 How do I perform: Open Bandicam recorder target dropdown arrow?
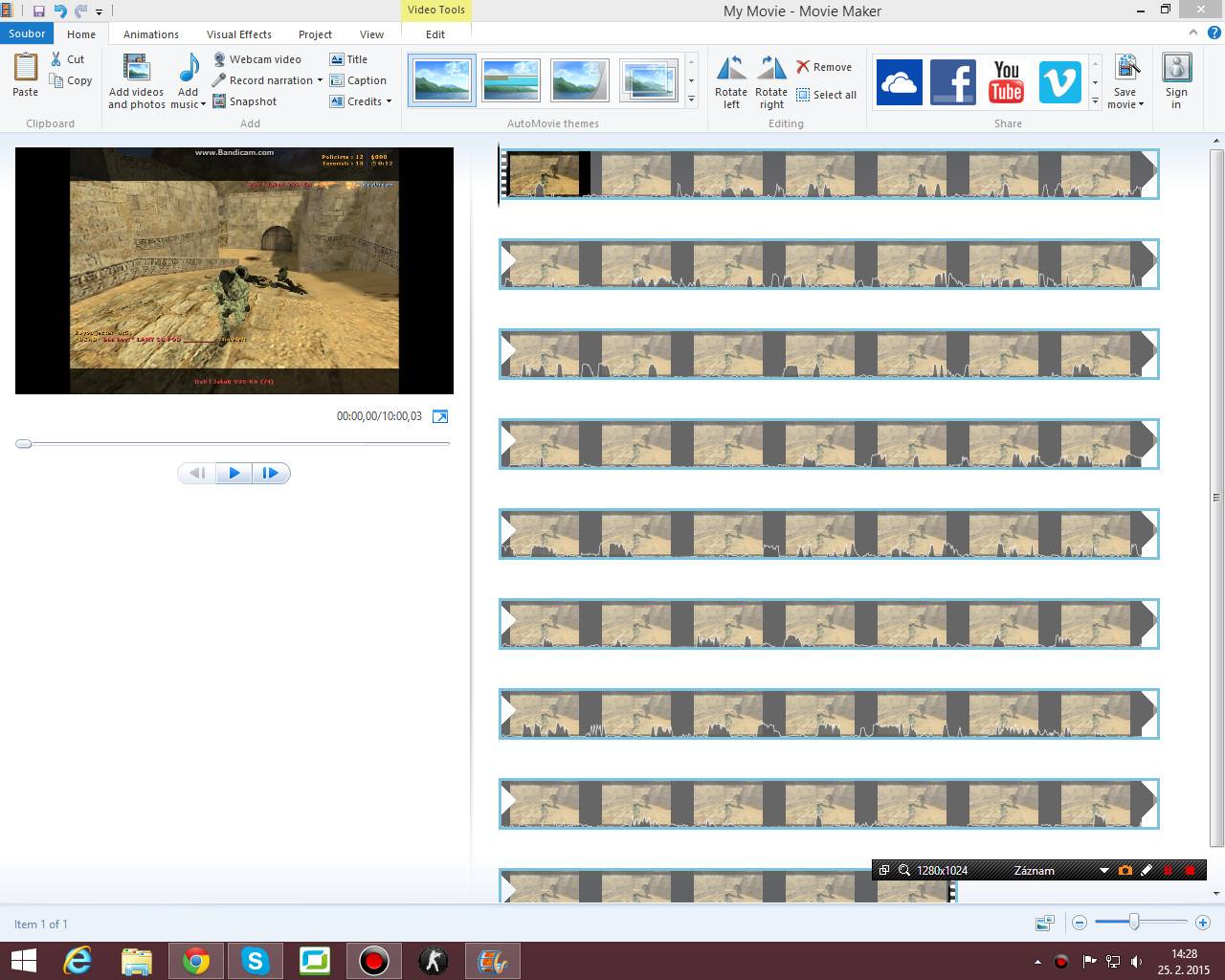point(1103,870)
